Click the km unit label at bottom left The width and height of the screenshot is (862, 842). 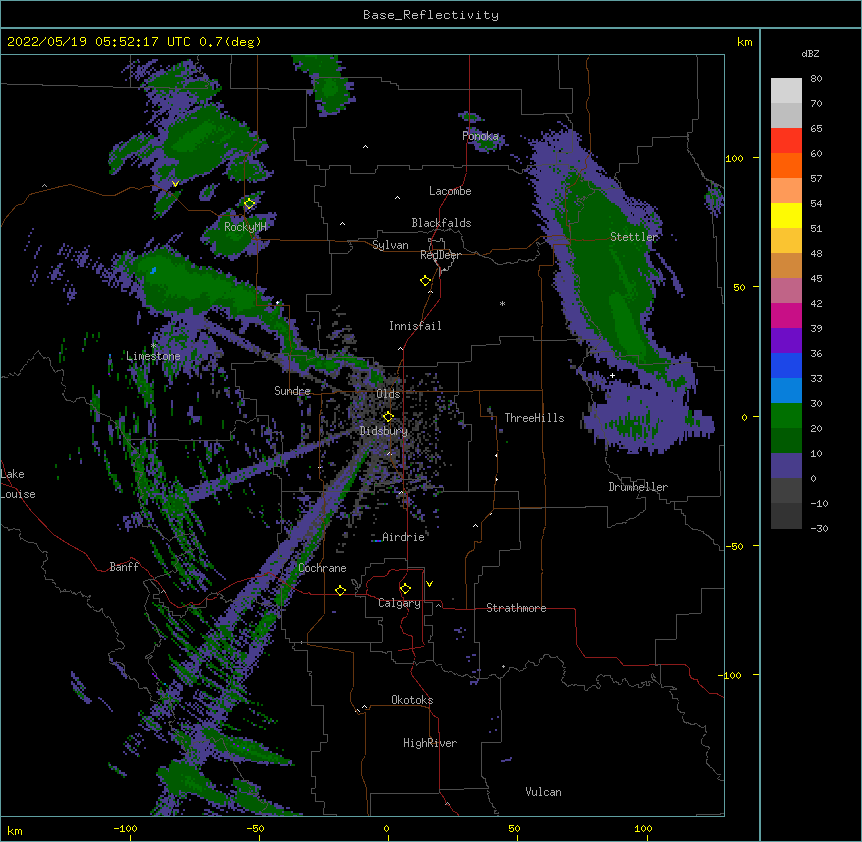click(14, 830)
